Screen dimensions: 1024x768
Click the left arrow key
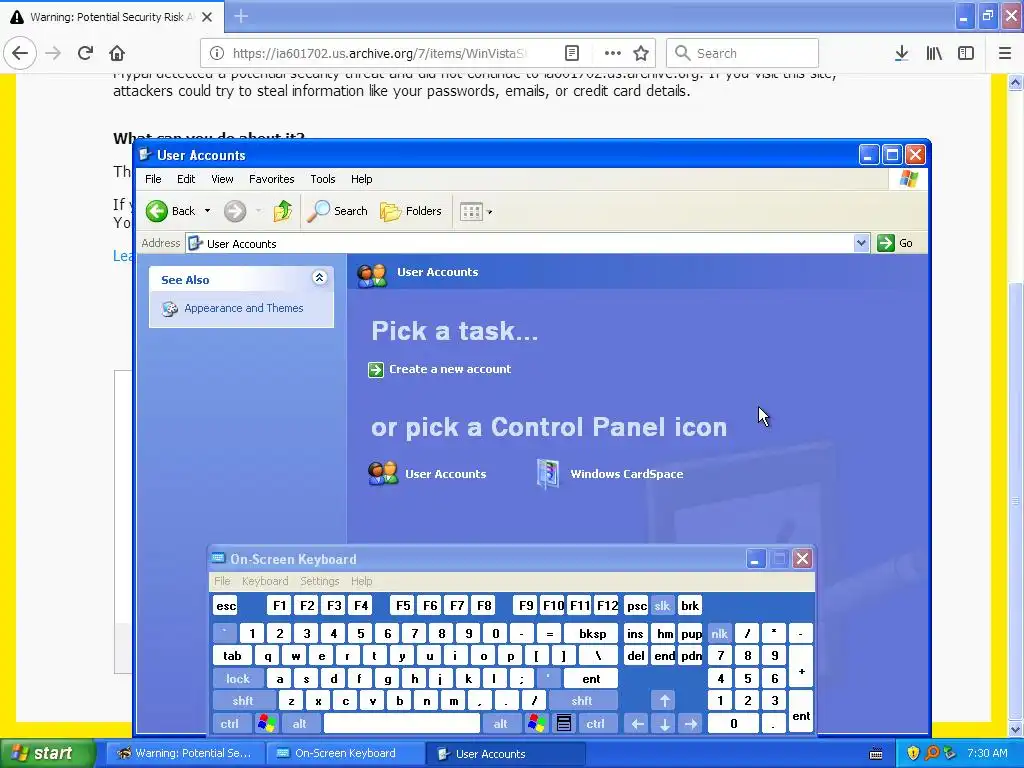click(x=637, y=724)
